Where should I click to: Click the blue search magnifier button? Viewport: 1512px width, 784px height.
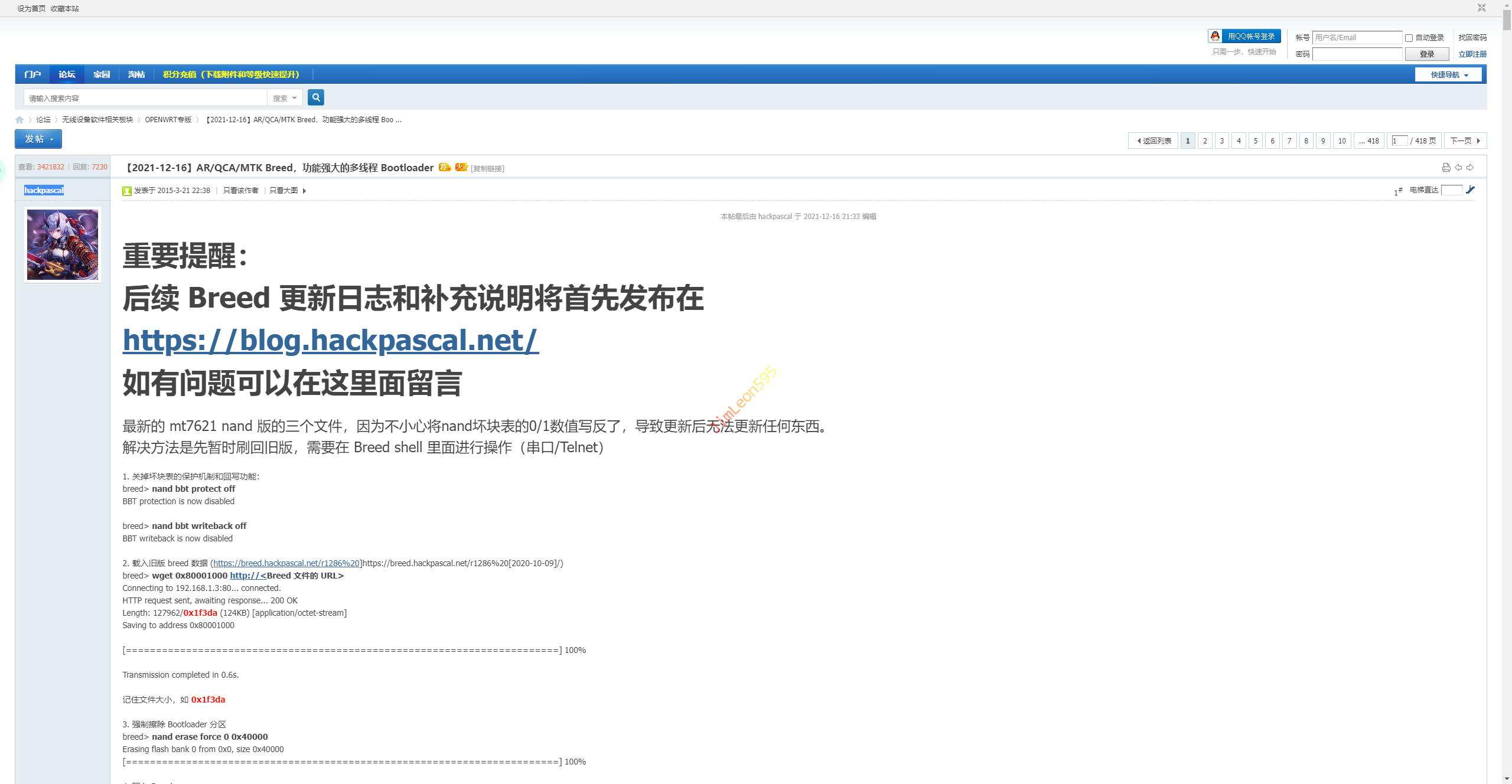click(x=316, y=97)
